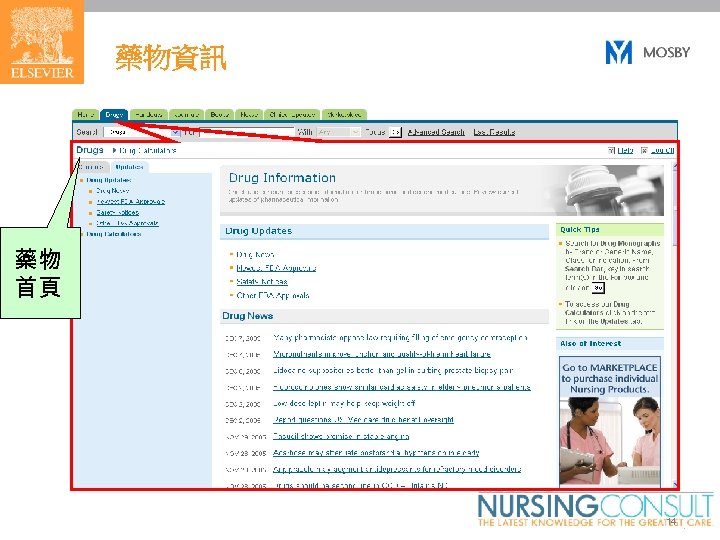This screenshot has height=540, width=720.
Task: Click Other FDA Approvals in main content
Action: pos(273,295)
